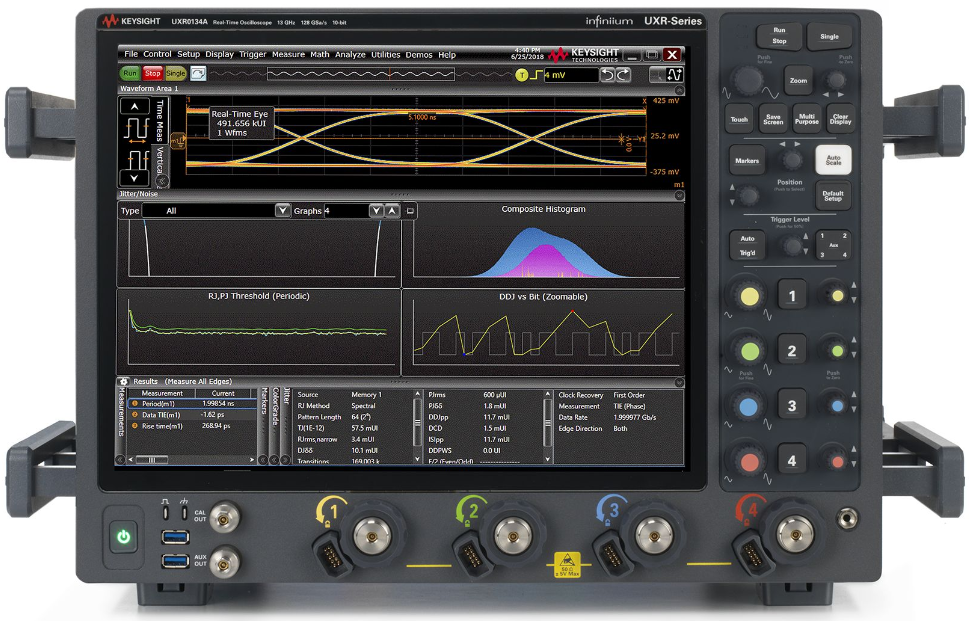Click the 4 mV trigger level field
The image size is (972, 621).
point(571,75)
